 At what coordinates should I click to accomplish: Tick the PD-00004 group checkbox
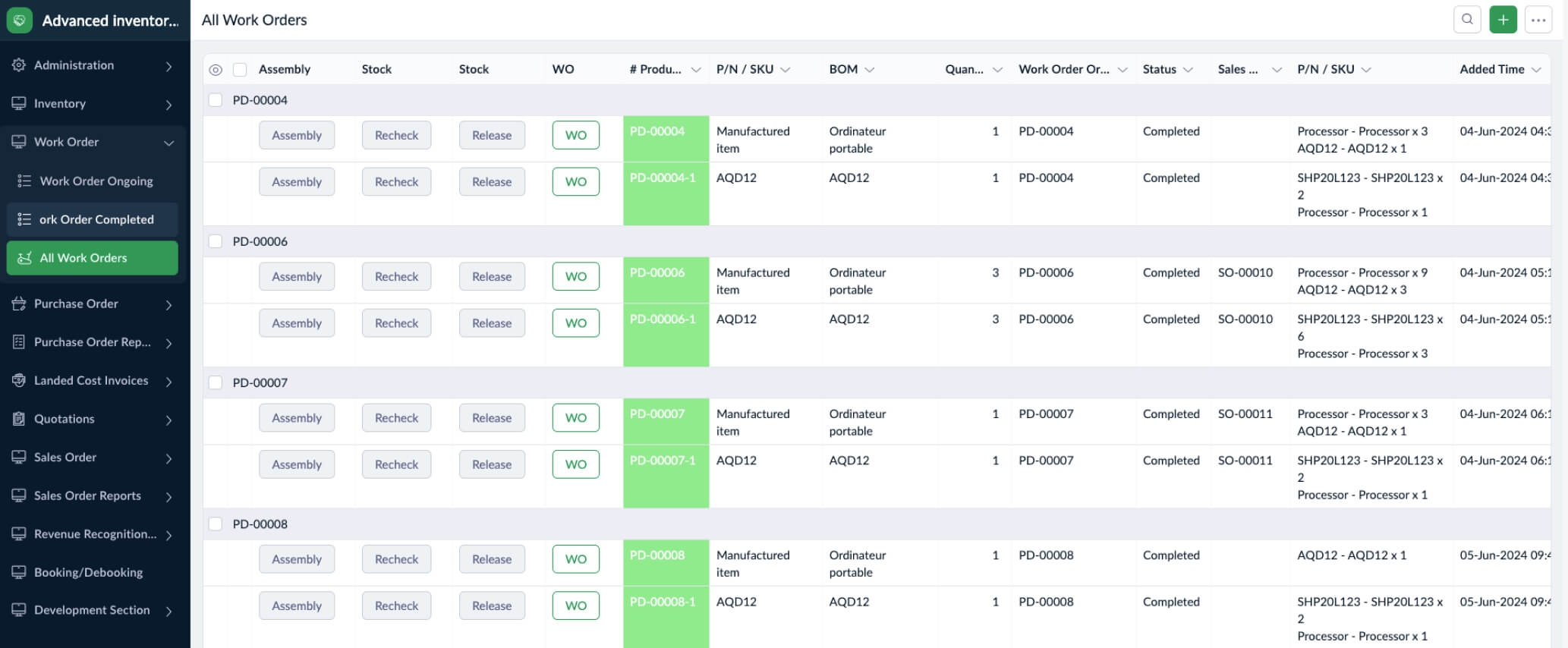[216, 100]
